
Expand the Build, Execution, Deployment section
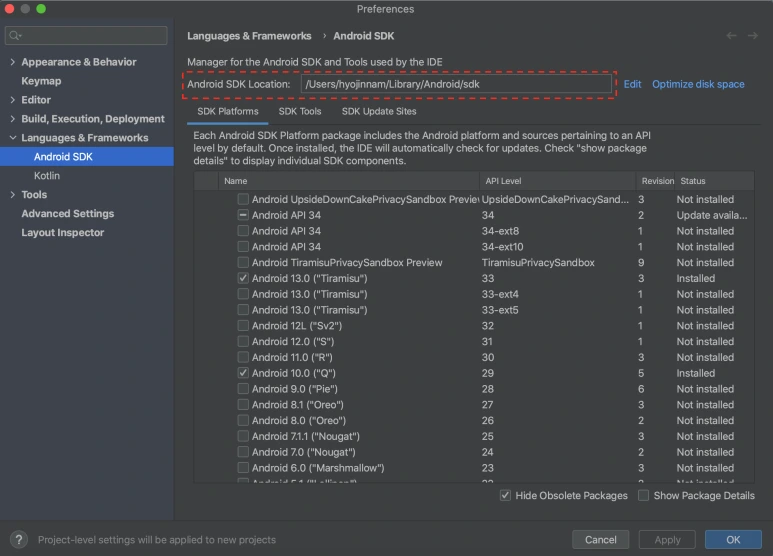click(12, 119)
